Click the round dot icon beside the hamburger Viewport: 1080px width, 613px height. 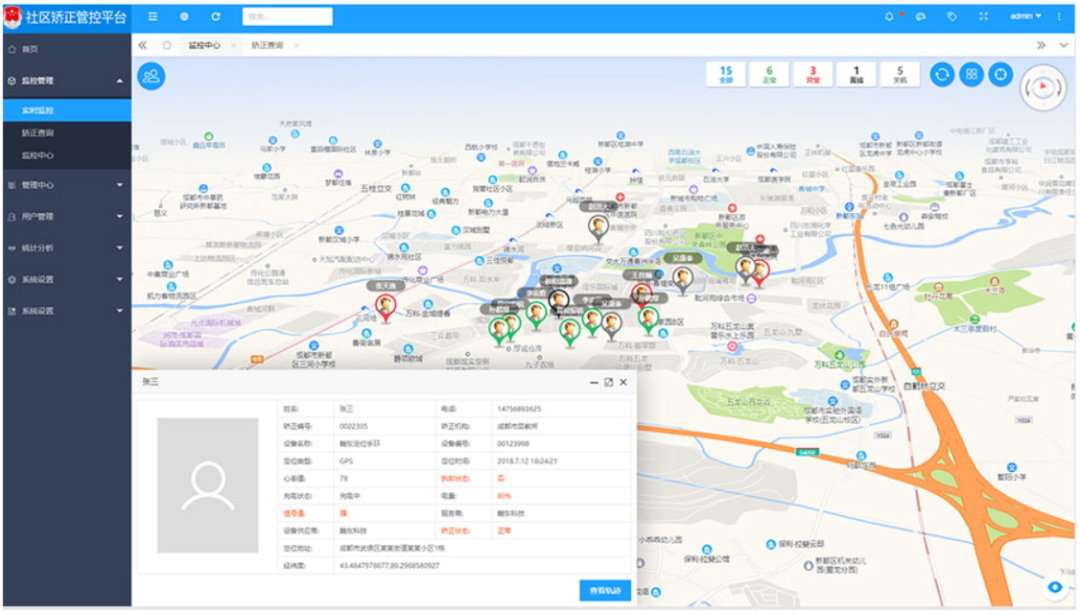point(184,17)
